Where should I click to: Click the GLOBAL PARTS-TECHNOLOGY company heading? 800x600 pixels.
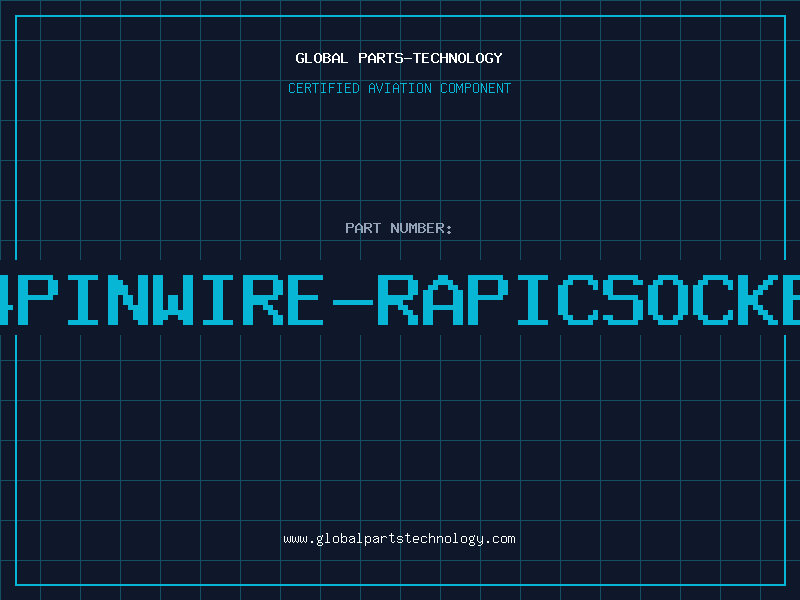coord(399,58)
